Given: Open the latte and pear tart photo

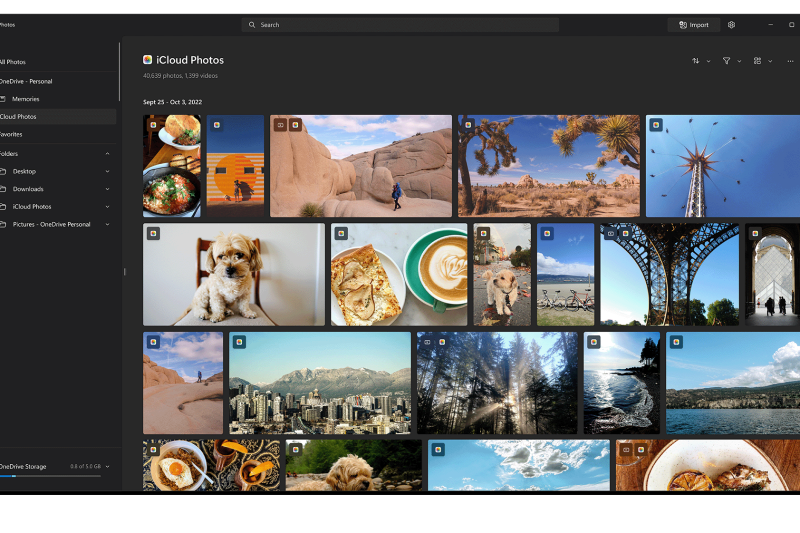Looking at the screenshot, I should click(x=399, y=274).
